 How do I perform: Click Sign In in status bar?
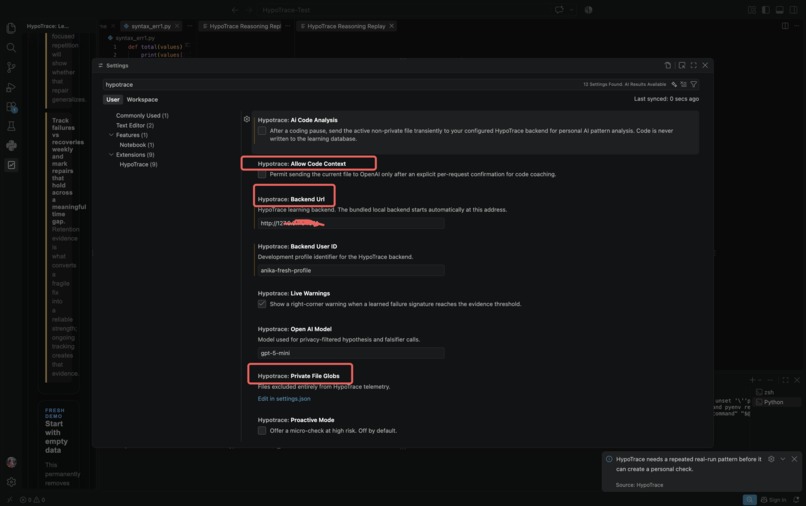[x=773, y=499]
